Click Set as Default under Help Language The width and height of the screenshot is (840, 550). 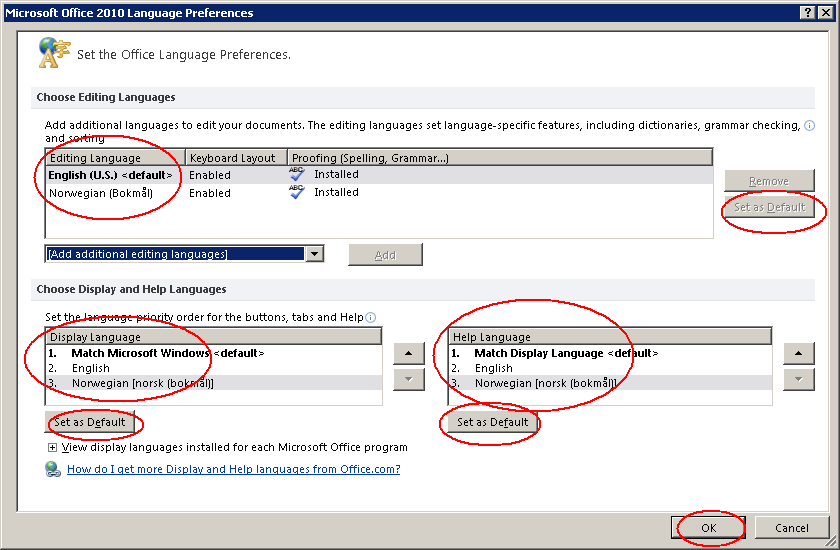(x=492, y=422)
